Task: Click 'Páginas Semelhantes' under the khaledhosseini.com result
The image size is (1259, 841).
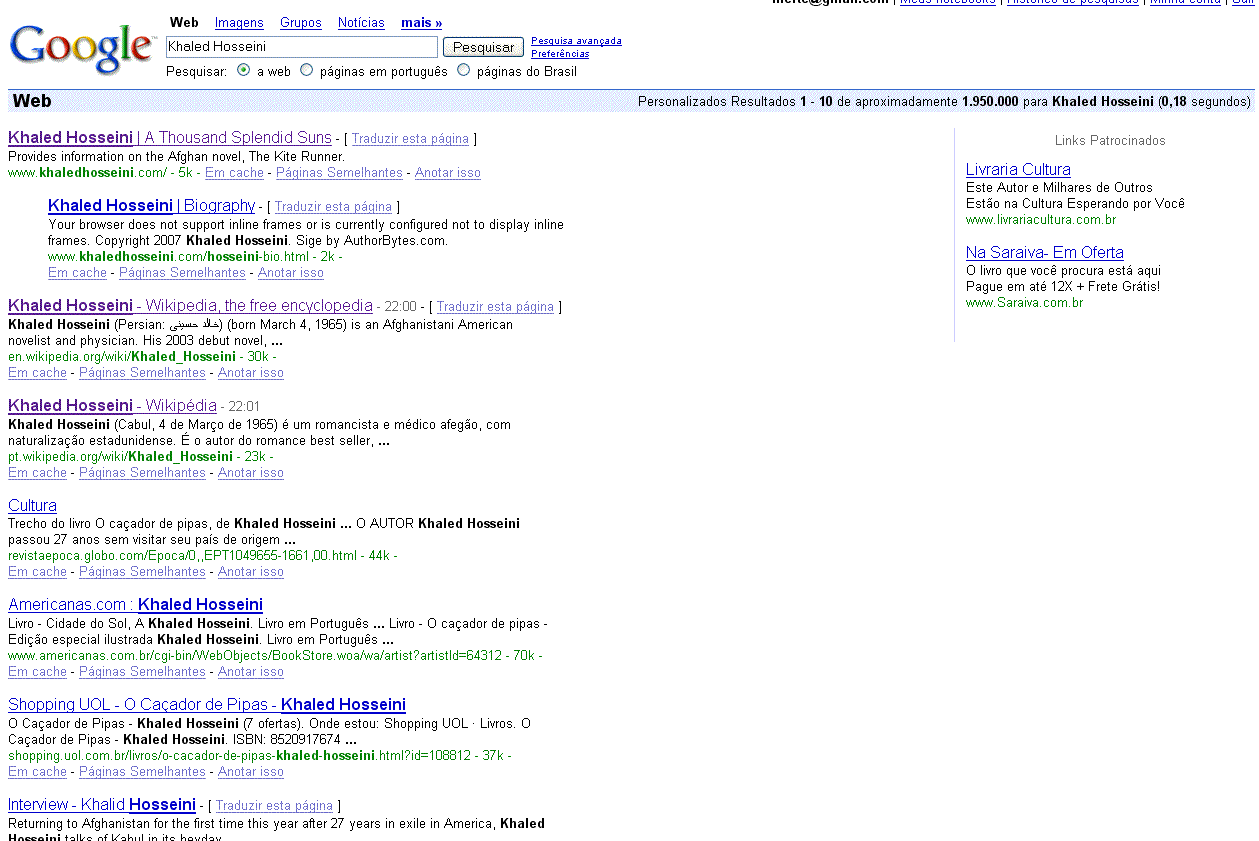Action: [x=339, y=173]
